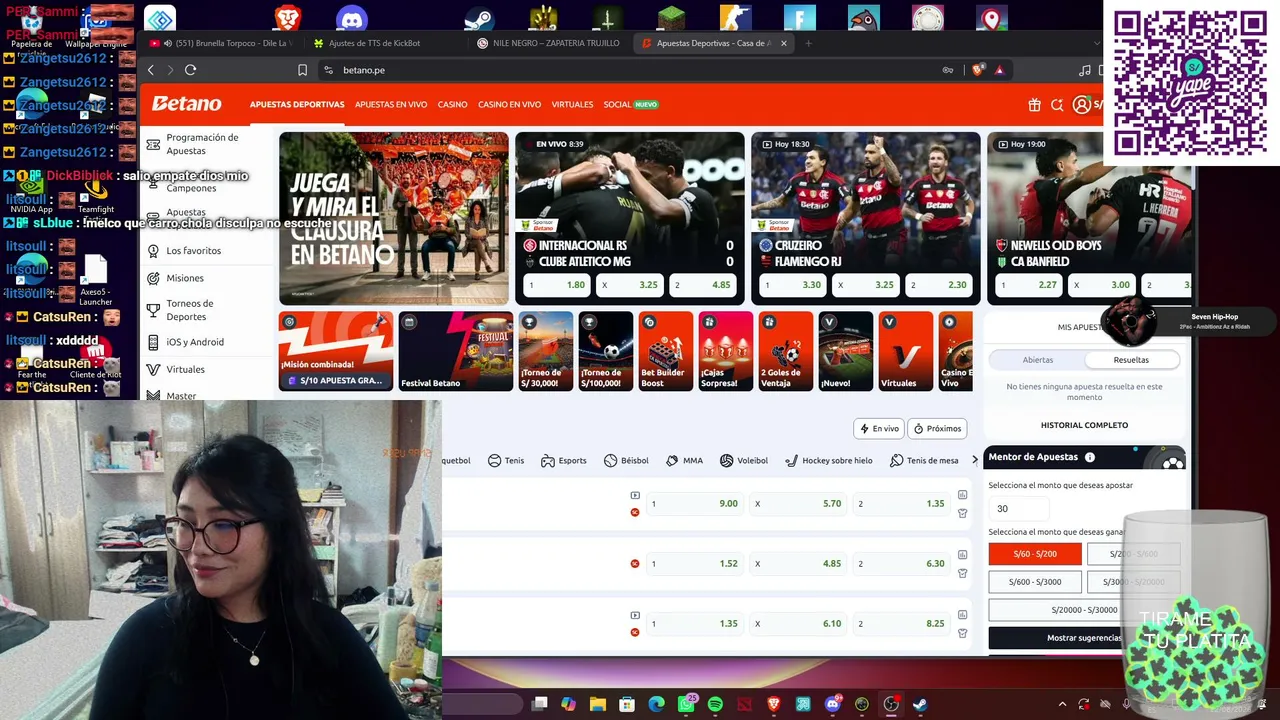Select the Esports category
Viewport: 1280px width, 720px height.
tap(564, 461)
